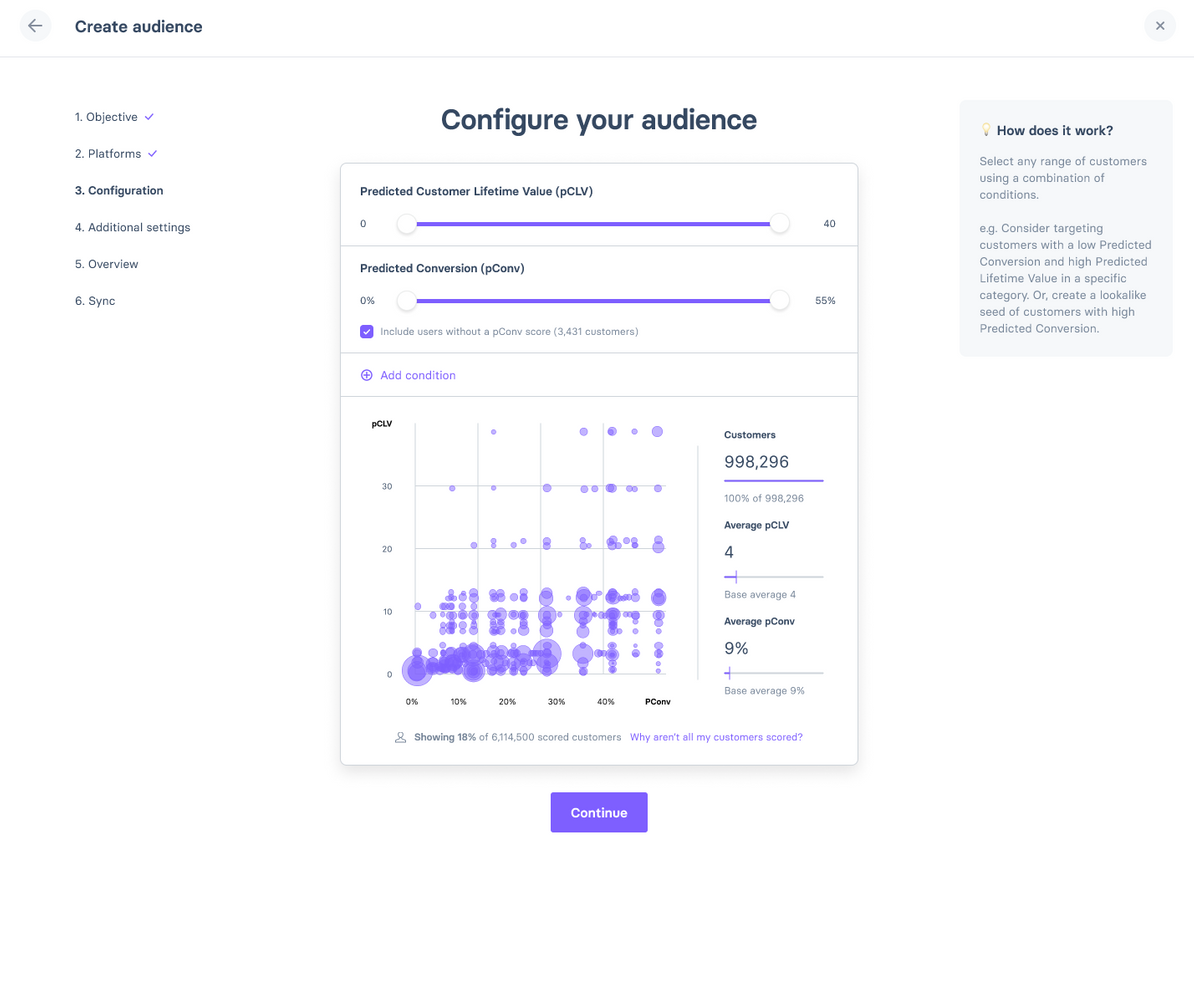Select the Sync step
Screen dimensions: 1194x987
(95, 301)
